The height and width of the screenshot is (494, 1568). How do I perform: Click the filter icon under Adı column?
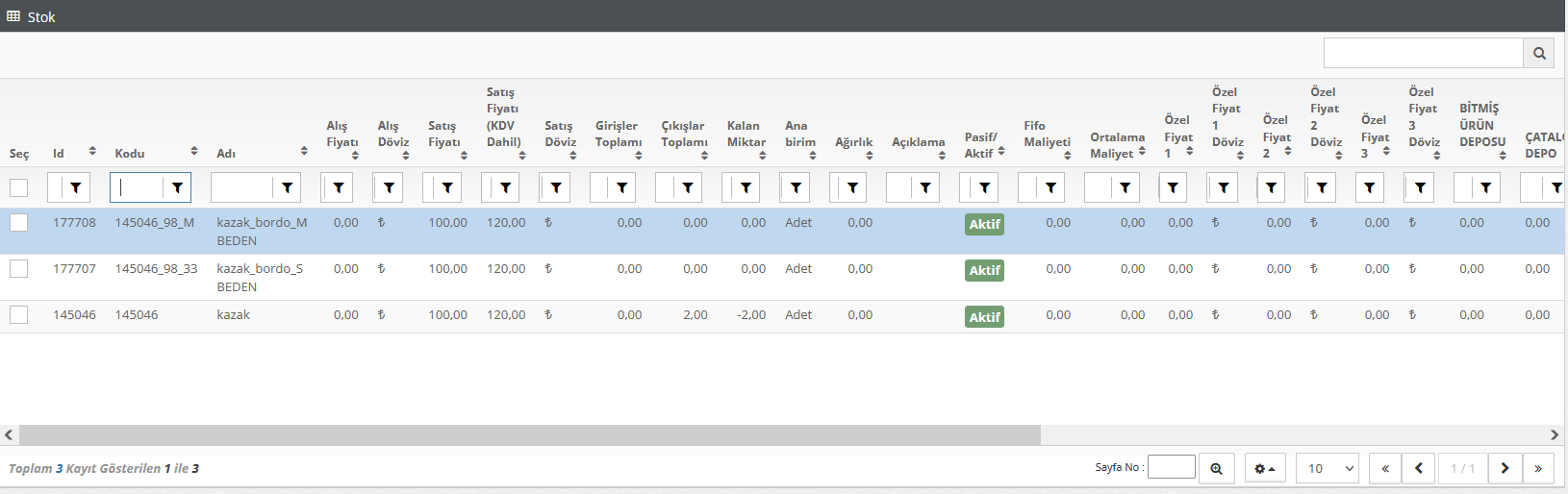click(287, 188)
